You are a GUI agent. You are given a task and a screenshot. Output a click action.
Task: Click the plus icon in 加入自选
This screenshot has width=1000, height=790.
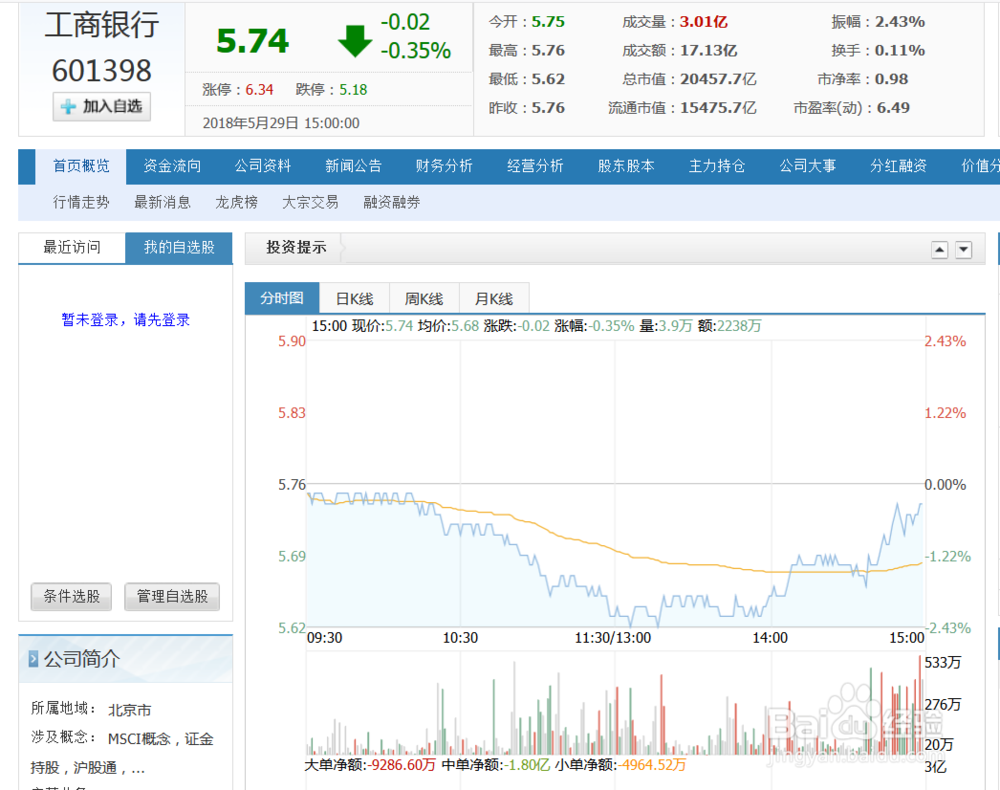[68, 107]
